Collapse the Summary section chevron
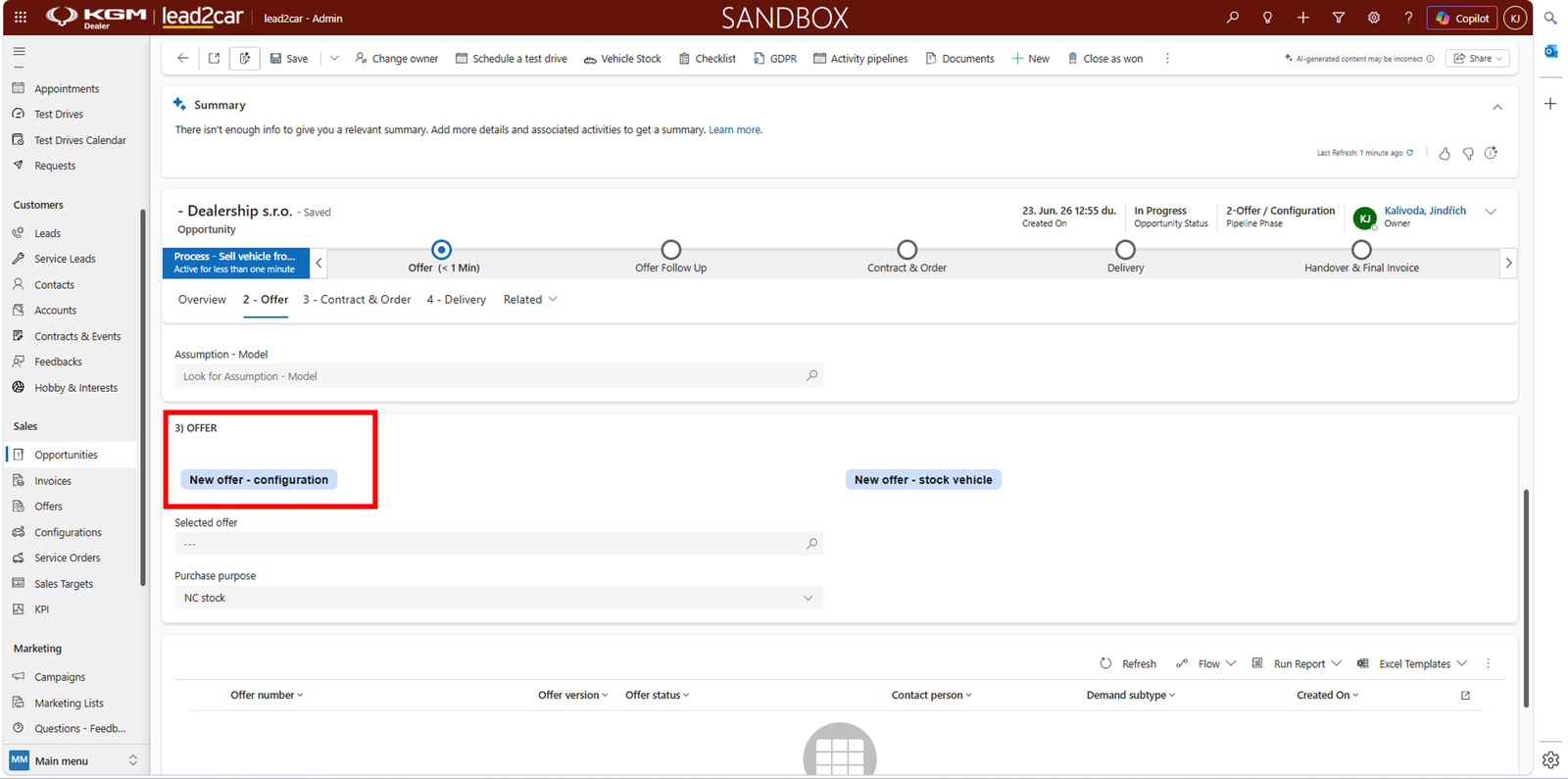Screen dimensions: 1568x779 [x=1497, y=107]
